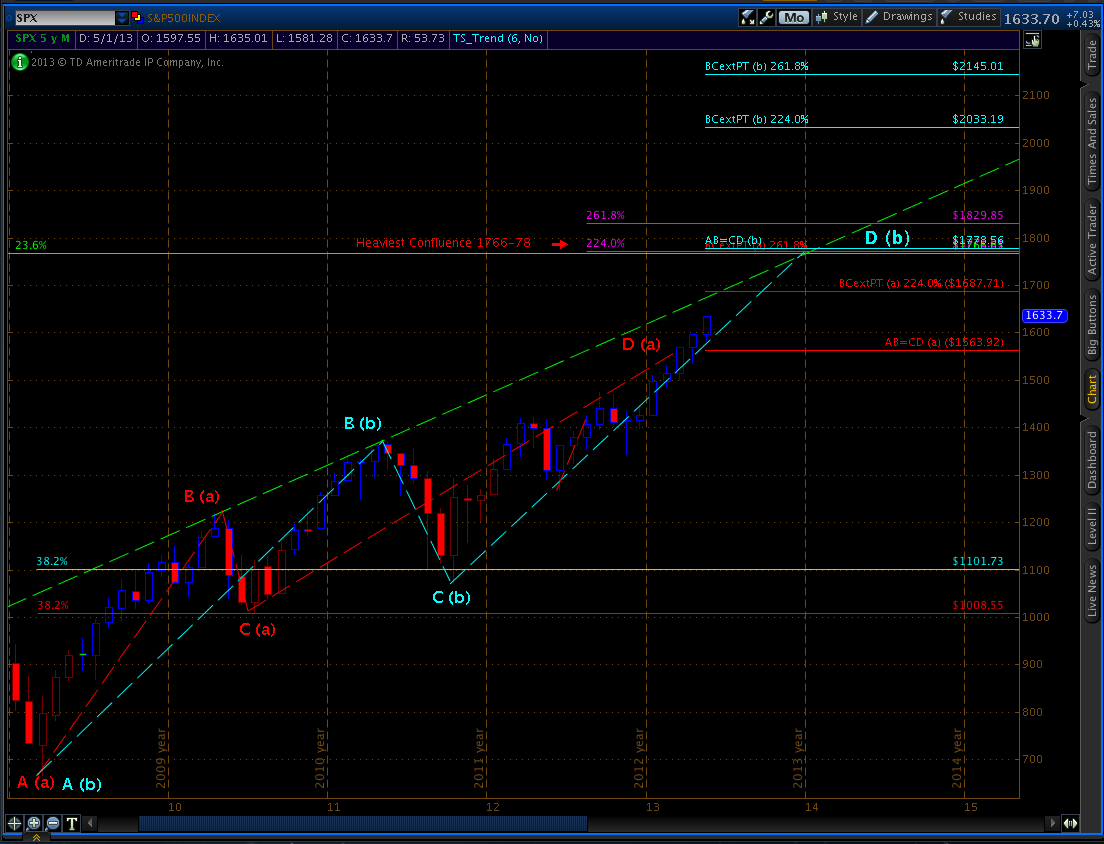The image size is (1104, 844).
Task: Open the Big Buttons side tab
Action: (x=1092, y=325)
